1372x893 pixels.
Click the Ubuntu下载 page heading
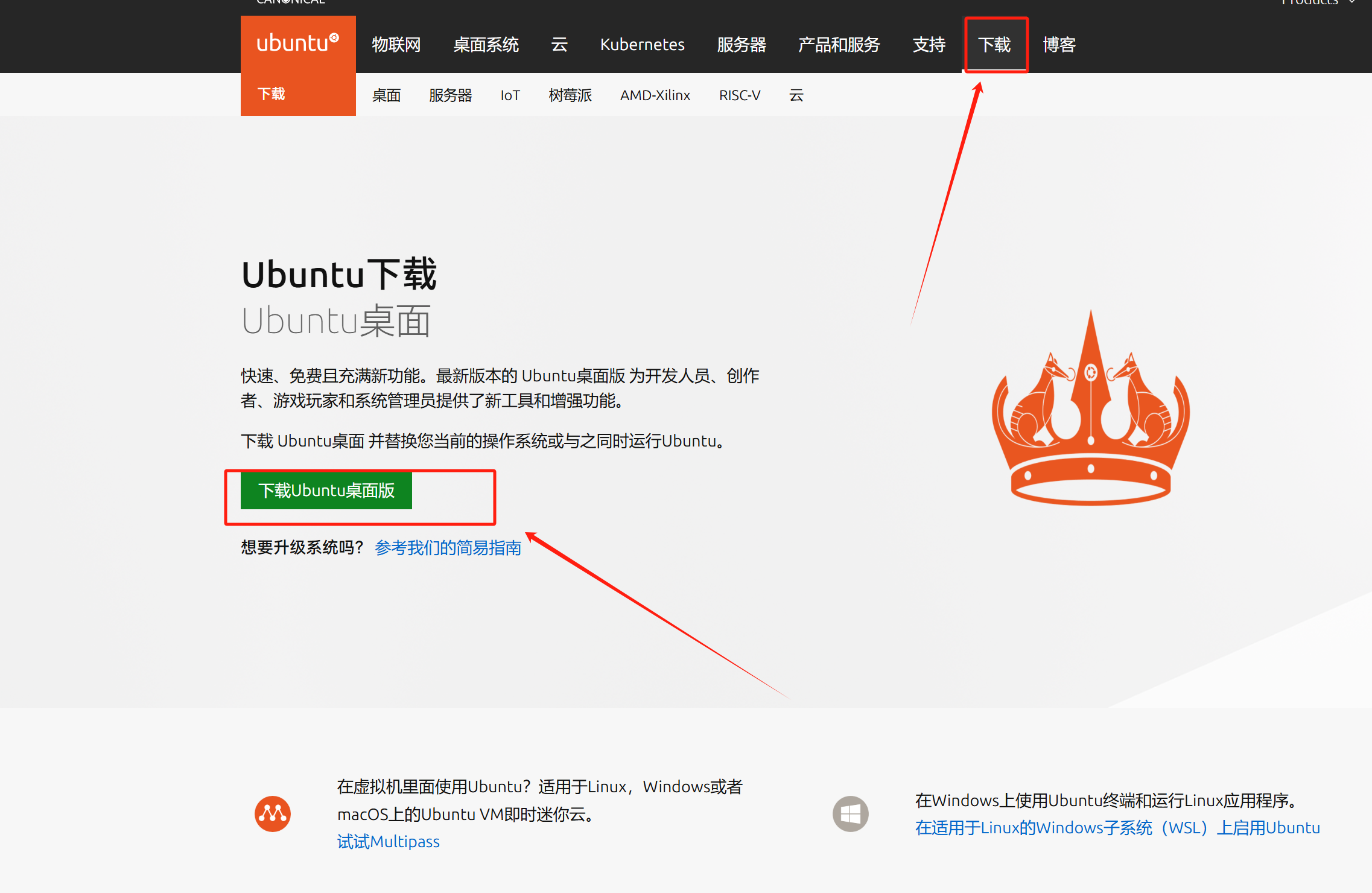click(x=339, y=275)
